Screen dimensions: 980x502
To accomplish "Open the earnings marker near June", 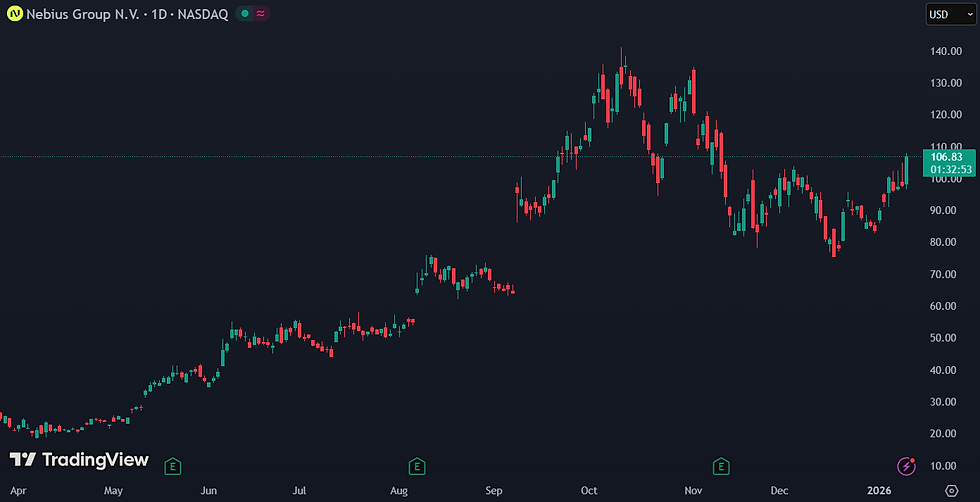I will [x=173, y=466].
